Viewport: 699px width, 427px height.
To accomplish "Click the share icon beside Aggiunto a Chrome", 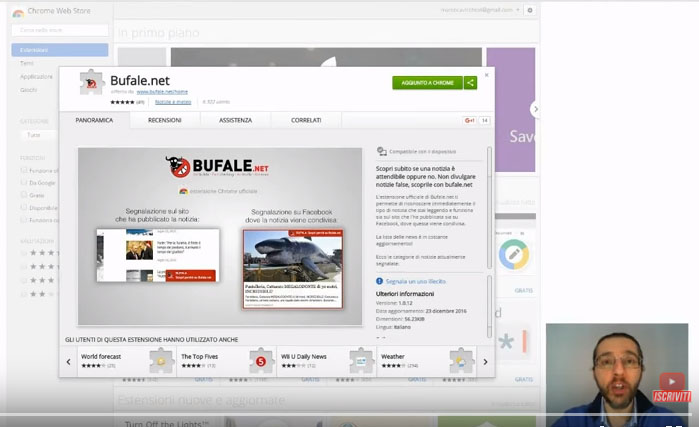I will pyautogui.click(x=470, y=83).
